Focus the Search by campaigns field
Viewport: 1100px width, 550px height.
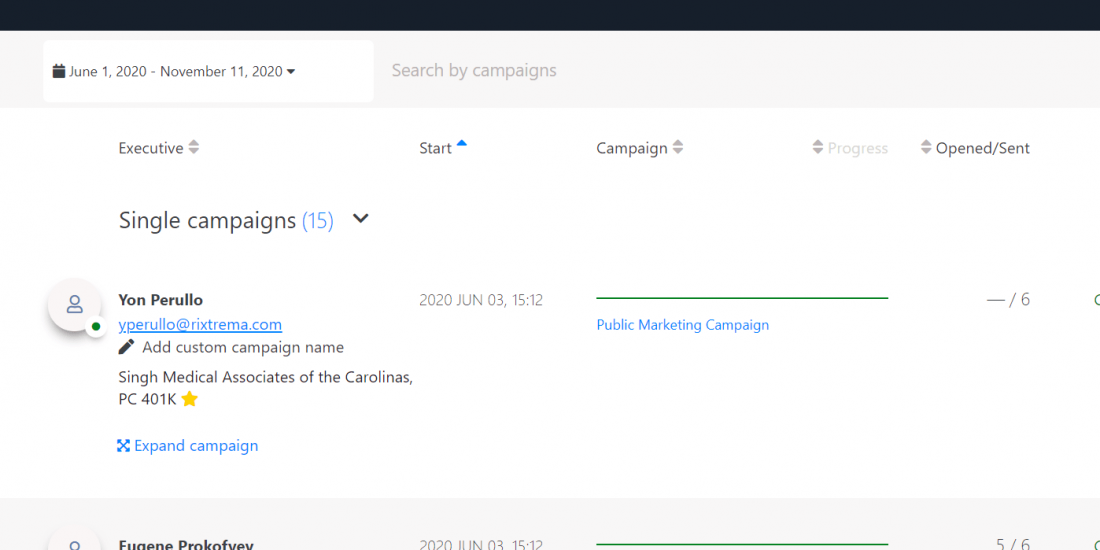[x=600, y=71]
